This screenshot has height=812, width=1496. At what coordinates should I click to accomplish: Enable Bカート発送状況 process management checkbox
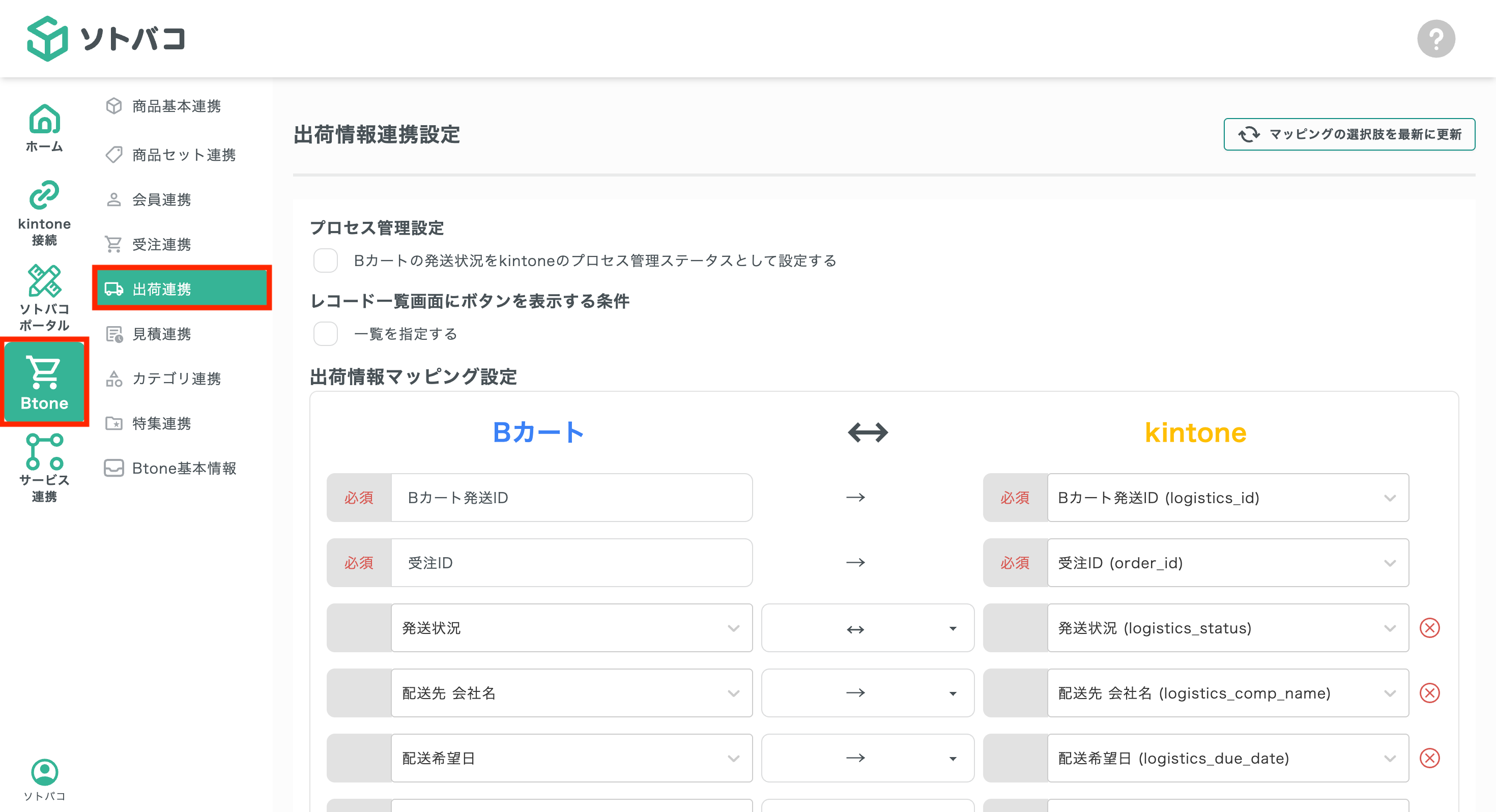pos(325,261)
